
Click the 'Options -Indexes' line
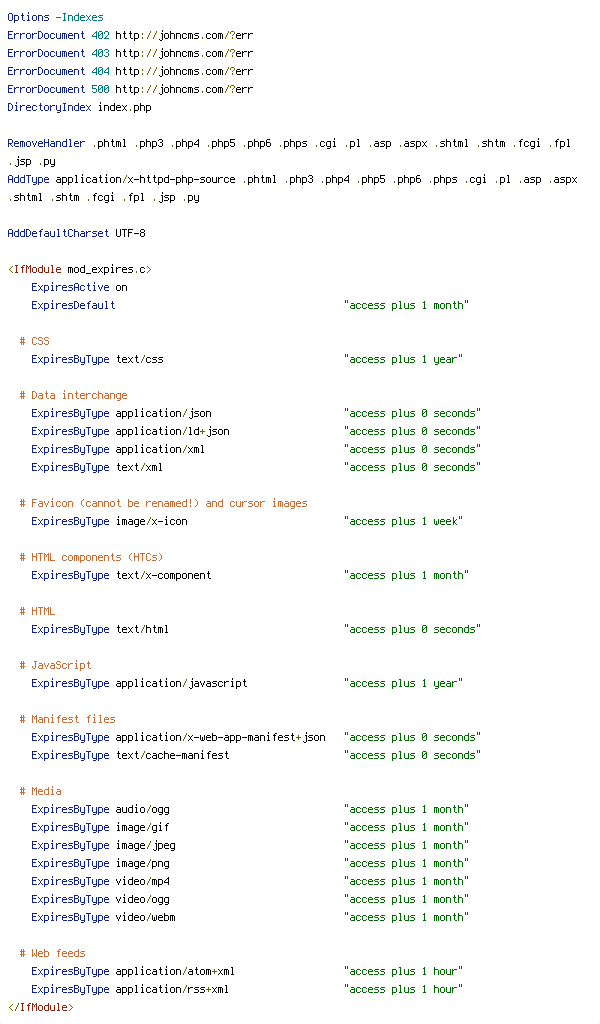55,18
